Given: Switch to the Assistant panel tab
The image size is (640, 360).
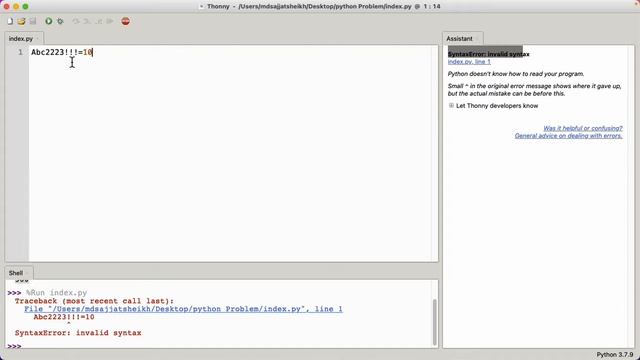Looking at the screenshot, I should 459,39.
